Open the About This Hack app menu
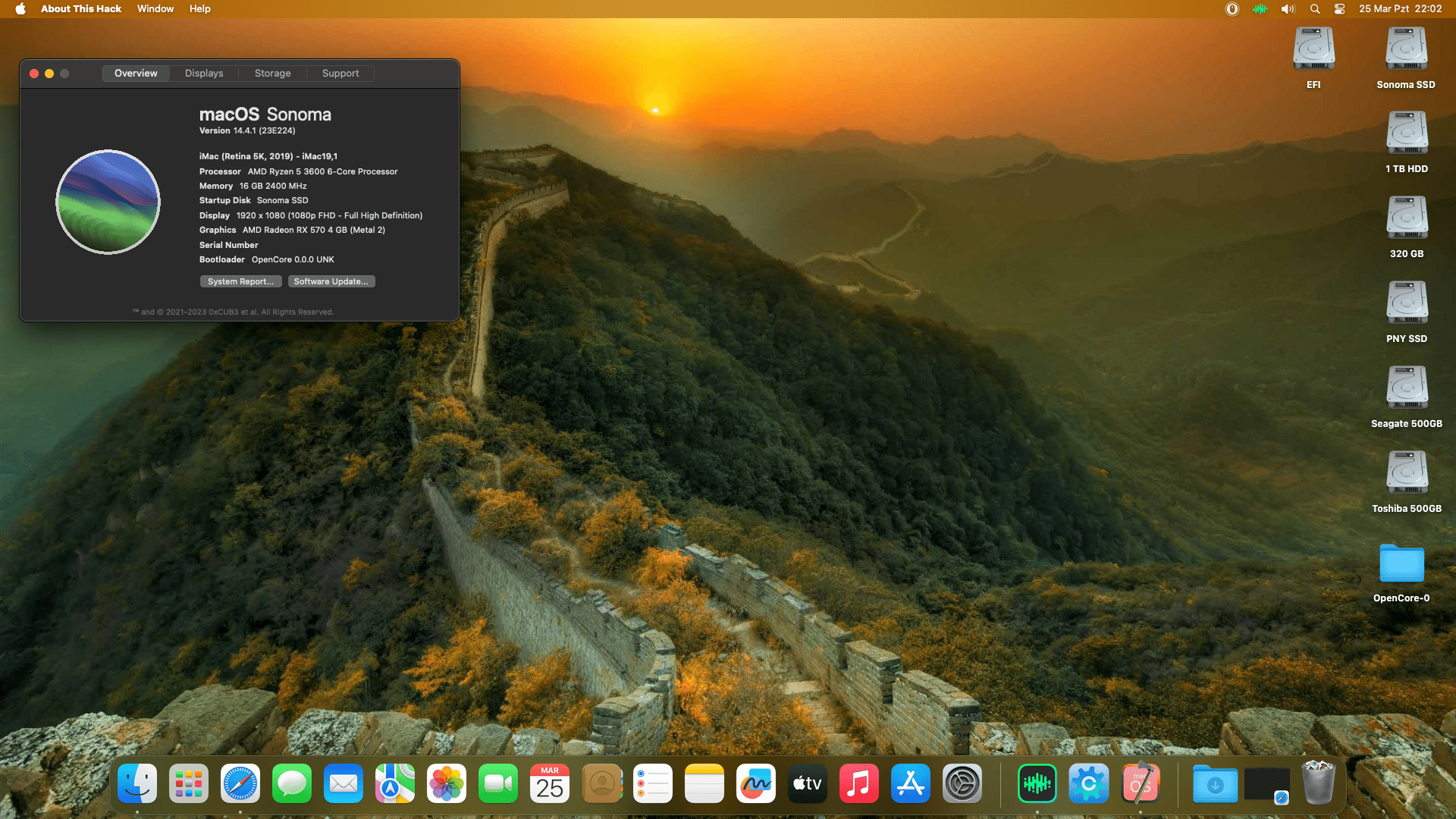The height and width of the screenshot is (819, 1456). (x=81, y=9)
